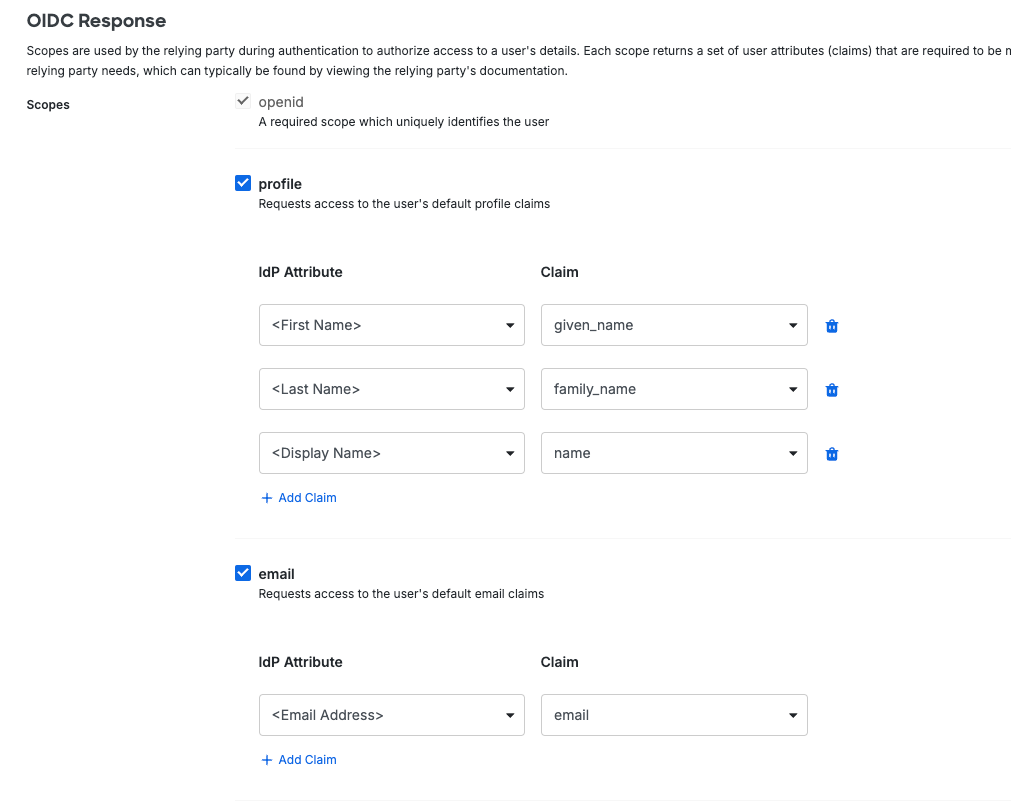
Task: Delete the given_name claim mapping via trash icon
Action: (x=831, y=326)
